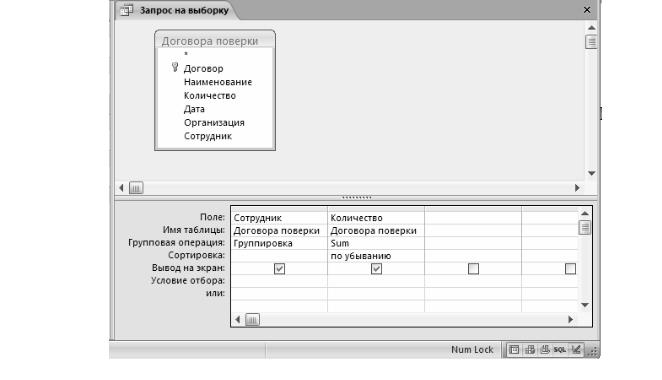Click или cell under Сотрудник column
The height and width of the screenshot is (380, 662).
(279, 294)
